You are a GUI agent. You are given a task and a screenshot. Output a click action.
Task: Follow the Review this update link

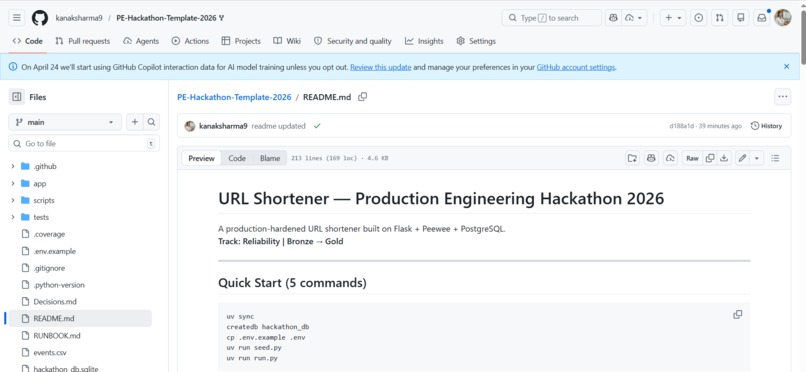(x=380, y=67)
